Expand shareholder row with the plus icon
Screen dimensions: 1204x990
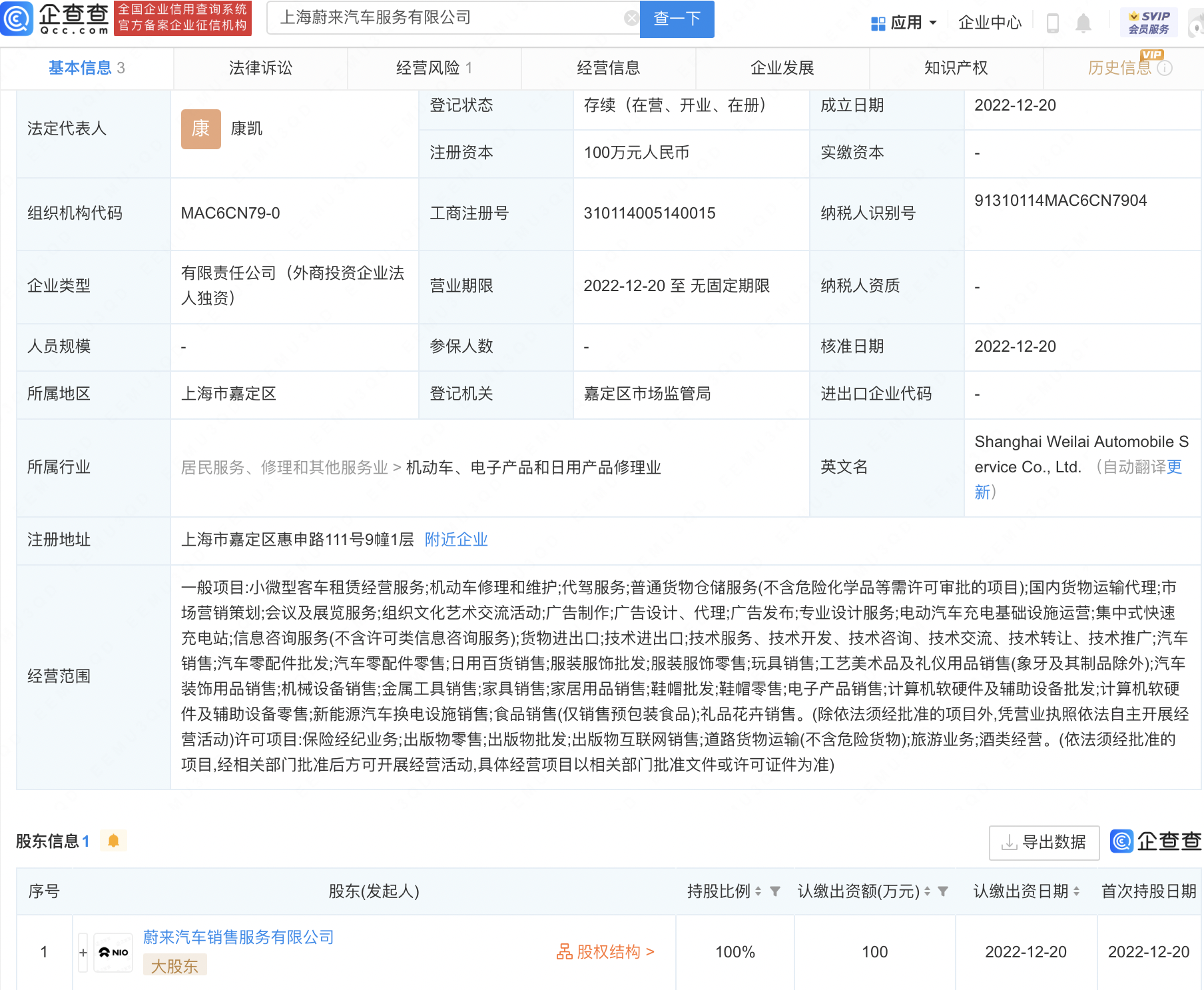click(83, 953)
